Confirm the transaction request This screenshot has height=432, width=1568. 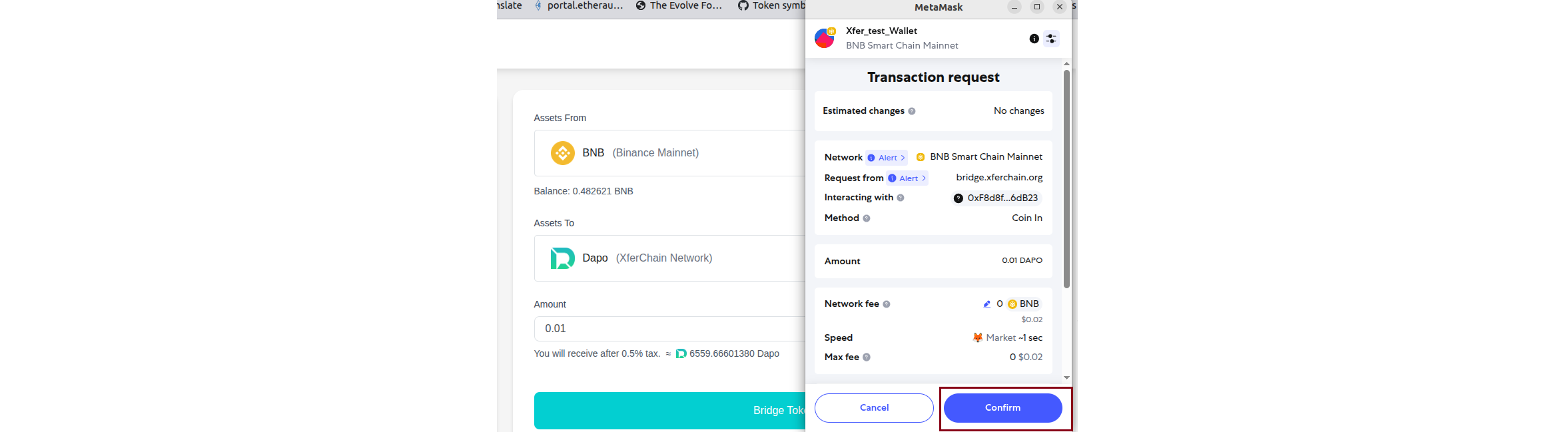[x=1003, y=407]
